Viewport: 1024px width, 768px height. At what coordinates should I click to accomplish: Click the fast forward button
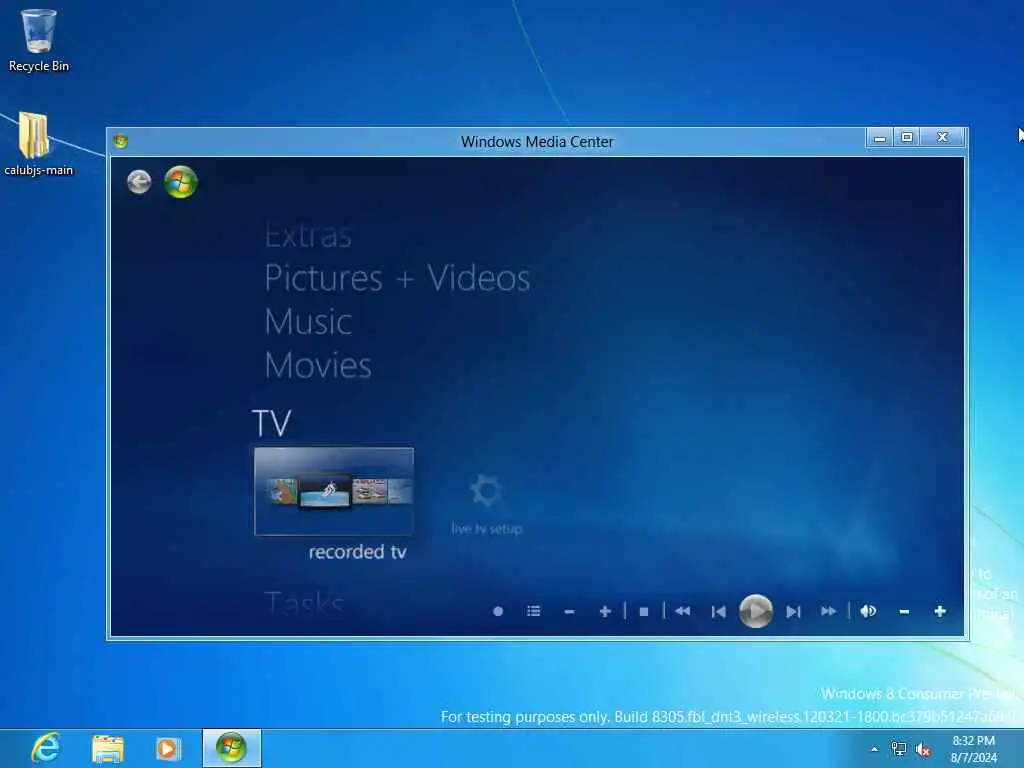pyautogui.click(x=828, y=611)
